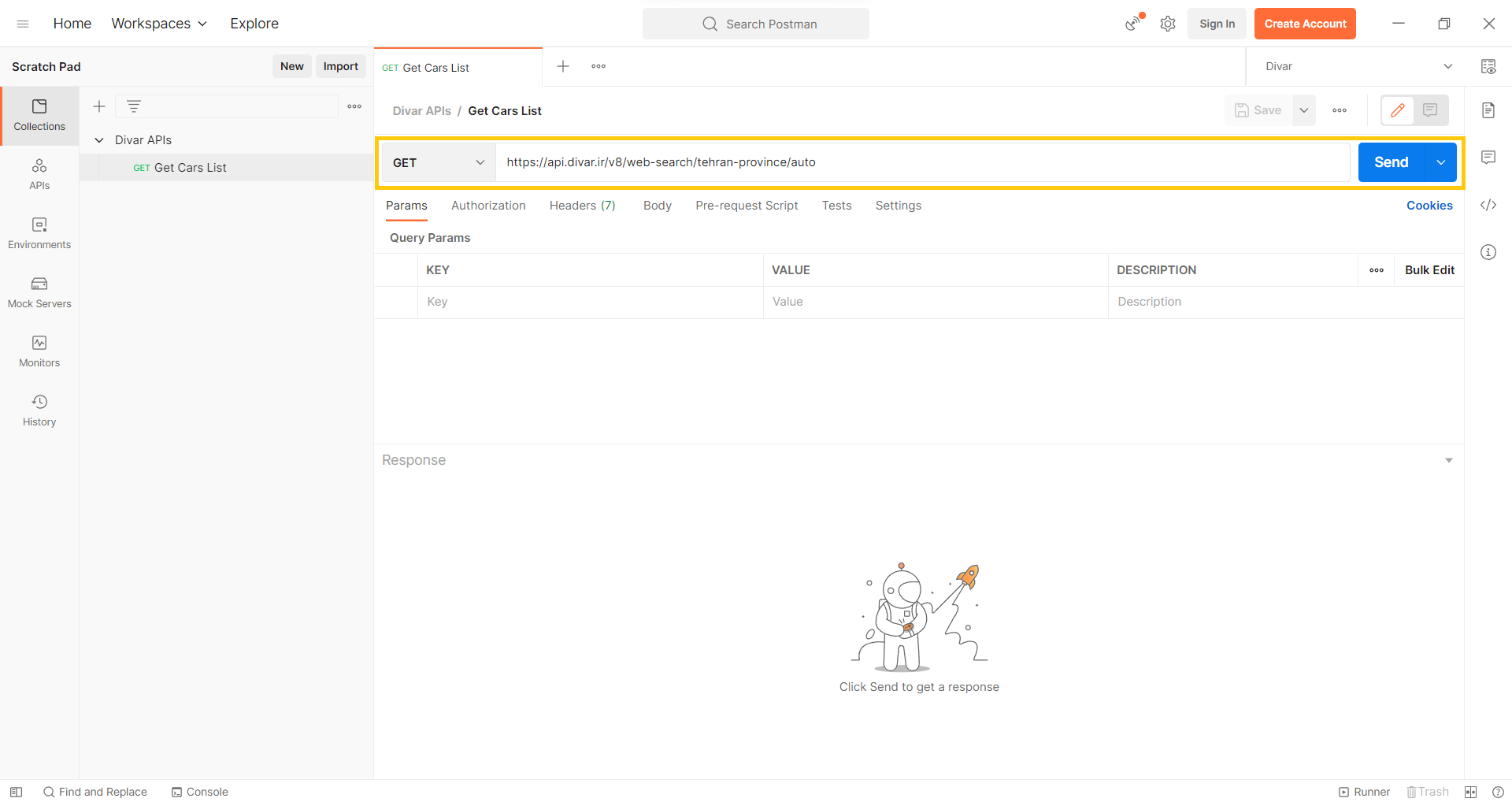Screen dimensions: 1512x802
Task: Open the Mock Servers sidebar panel
Action: (x=39, y=292)
